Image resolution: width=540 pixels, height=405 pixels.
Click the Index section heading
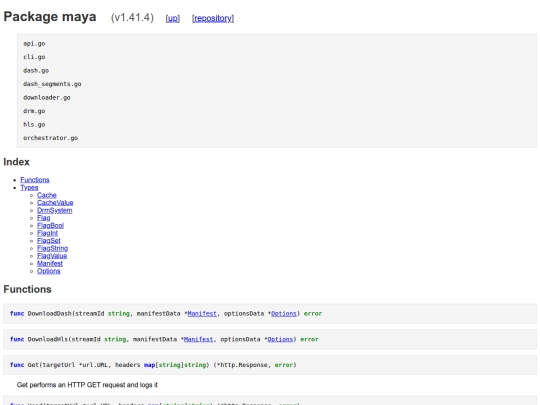[17, 162]
